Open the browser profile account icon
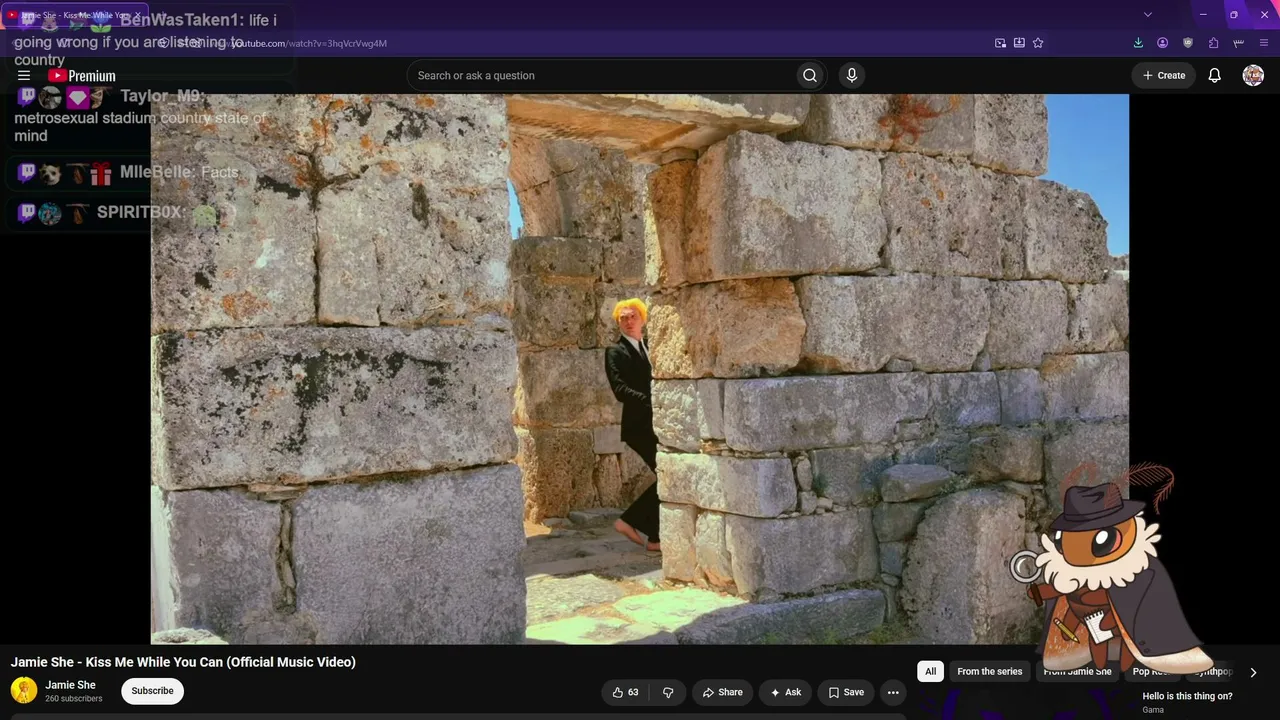The image size is (1280, 720). coord(1163,43)
